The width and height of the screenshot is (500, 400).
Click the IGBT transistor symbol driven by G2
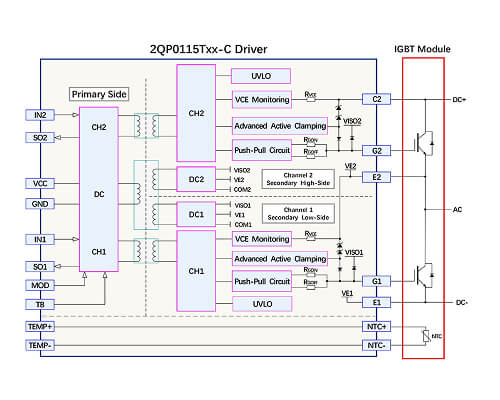[424, 143]
